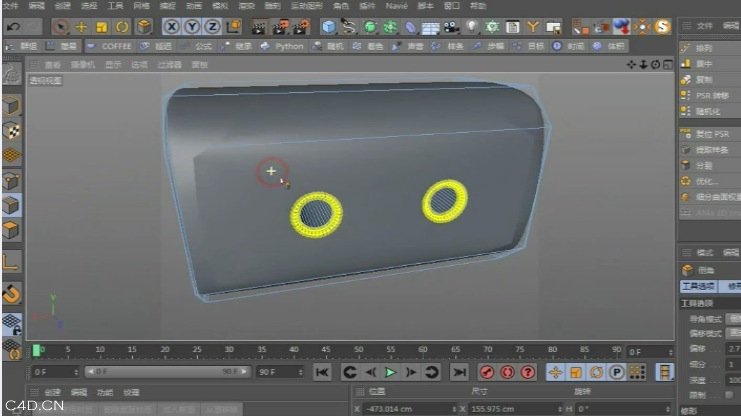Enable the magnet snap icon

[x=11, y=294]
